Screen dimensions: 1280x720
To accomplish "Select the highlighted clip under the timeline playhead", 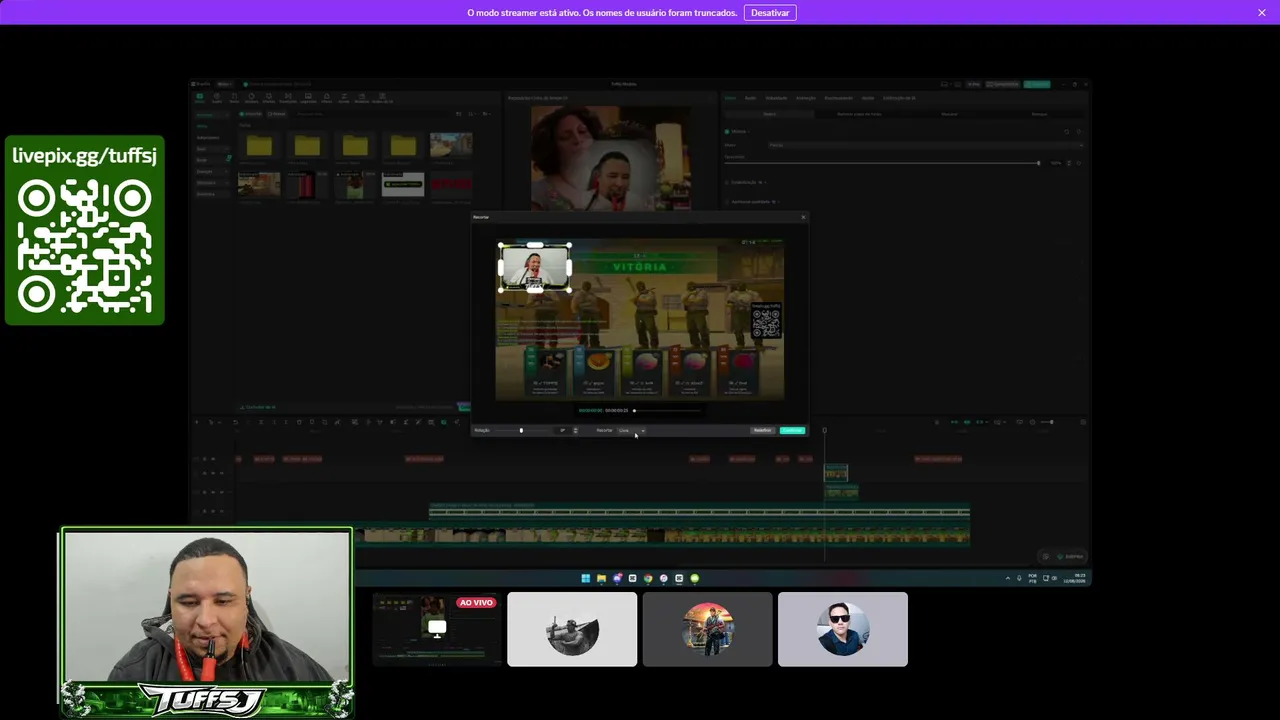I will coord(836,473).
